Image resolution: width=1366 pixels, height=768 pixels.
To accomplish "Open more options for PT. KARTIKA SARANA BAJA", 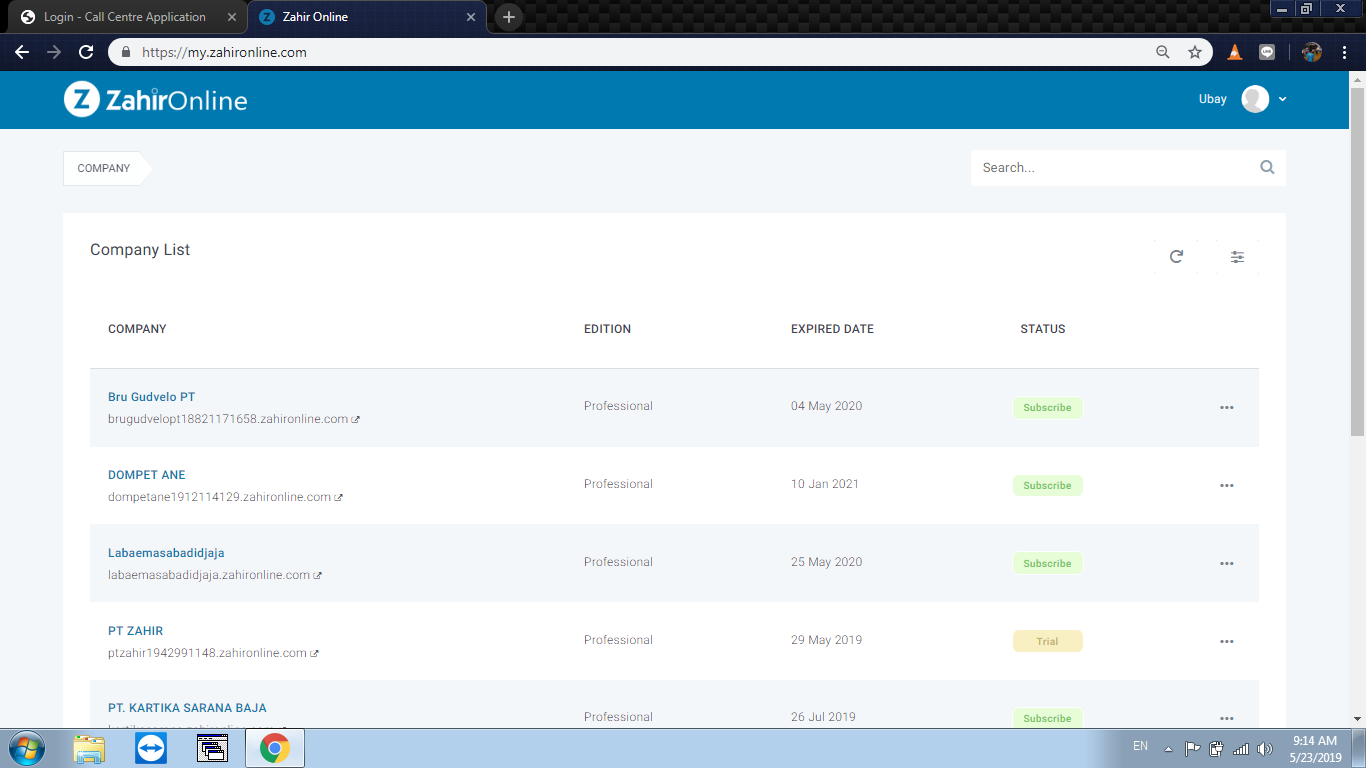I will tap(1227, 718).
